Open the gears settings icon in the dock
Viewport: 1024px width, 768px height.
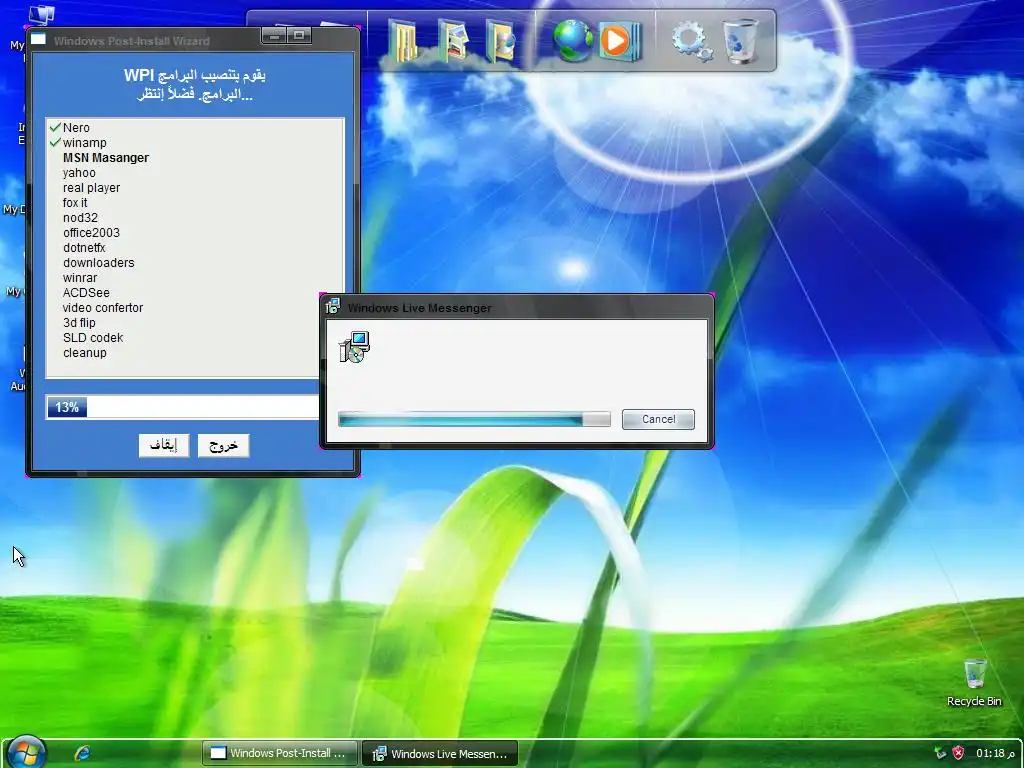tap(692, 41)
